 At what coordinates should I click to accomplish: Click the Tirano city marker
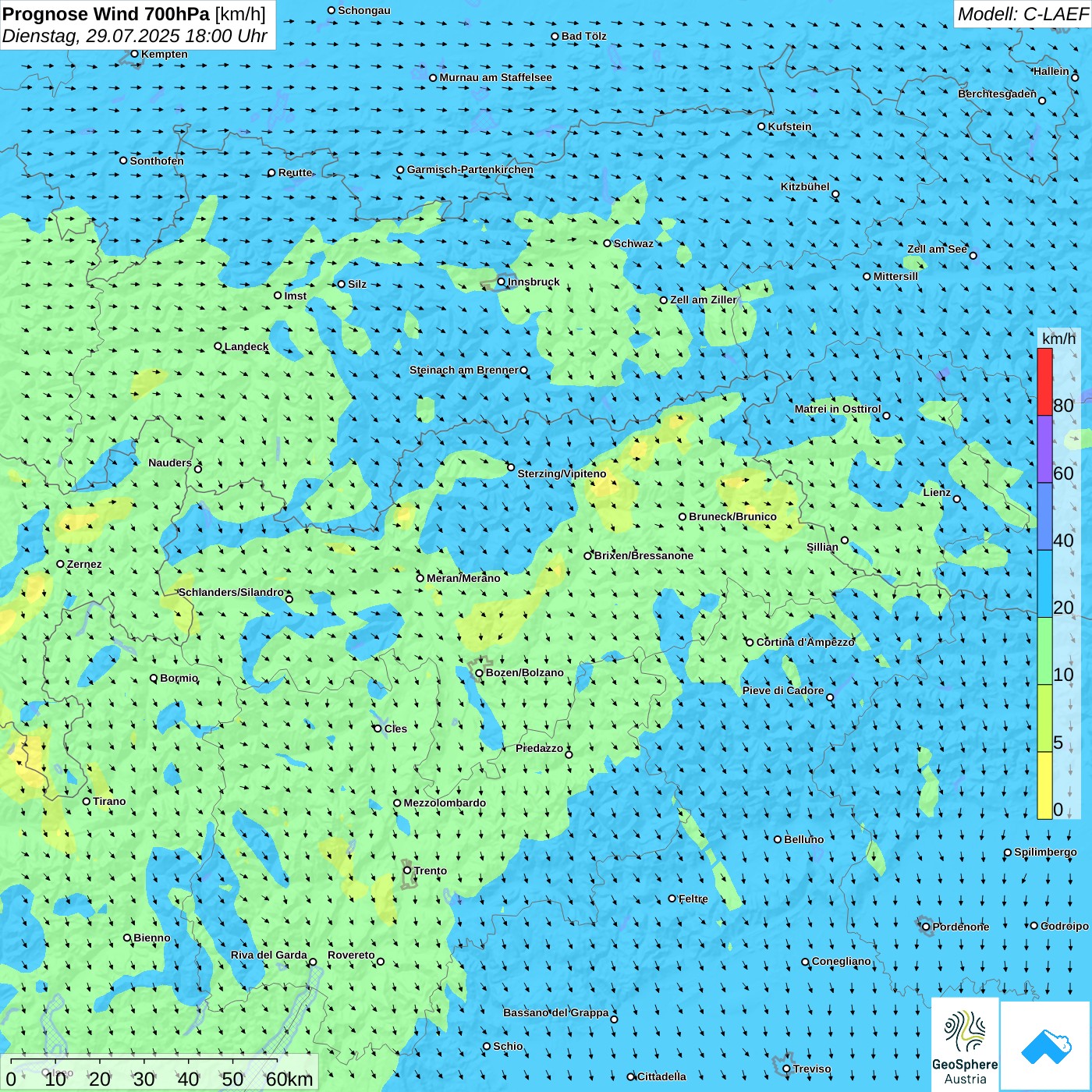tap(87, 801)
